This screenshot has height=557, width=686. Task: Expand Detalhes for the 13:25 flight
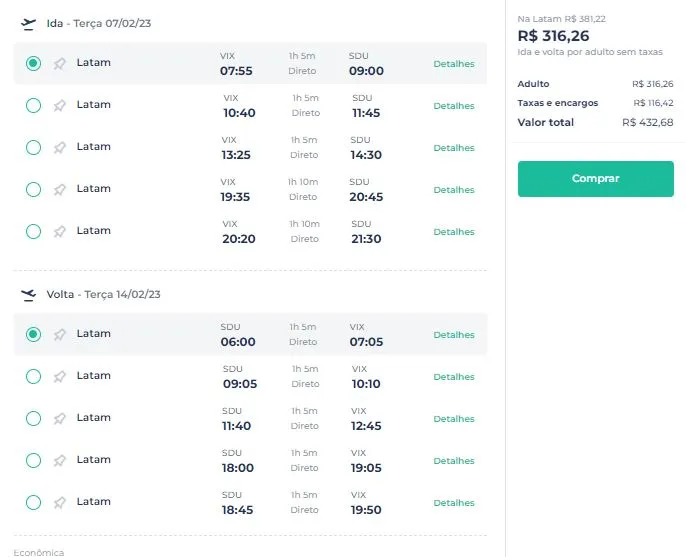click(x=454, y=148)
